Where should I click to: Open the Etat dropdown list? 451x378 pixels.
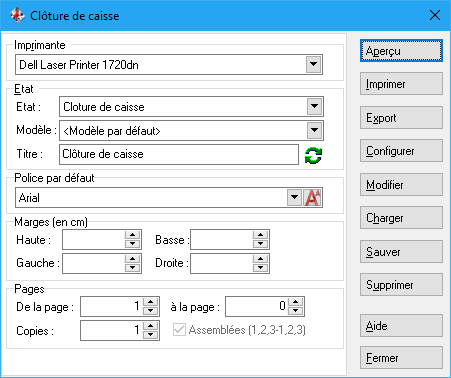tap(314, 107)
